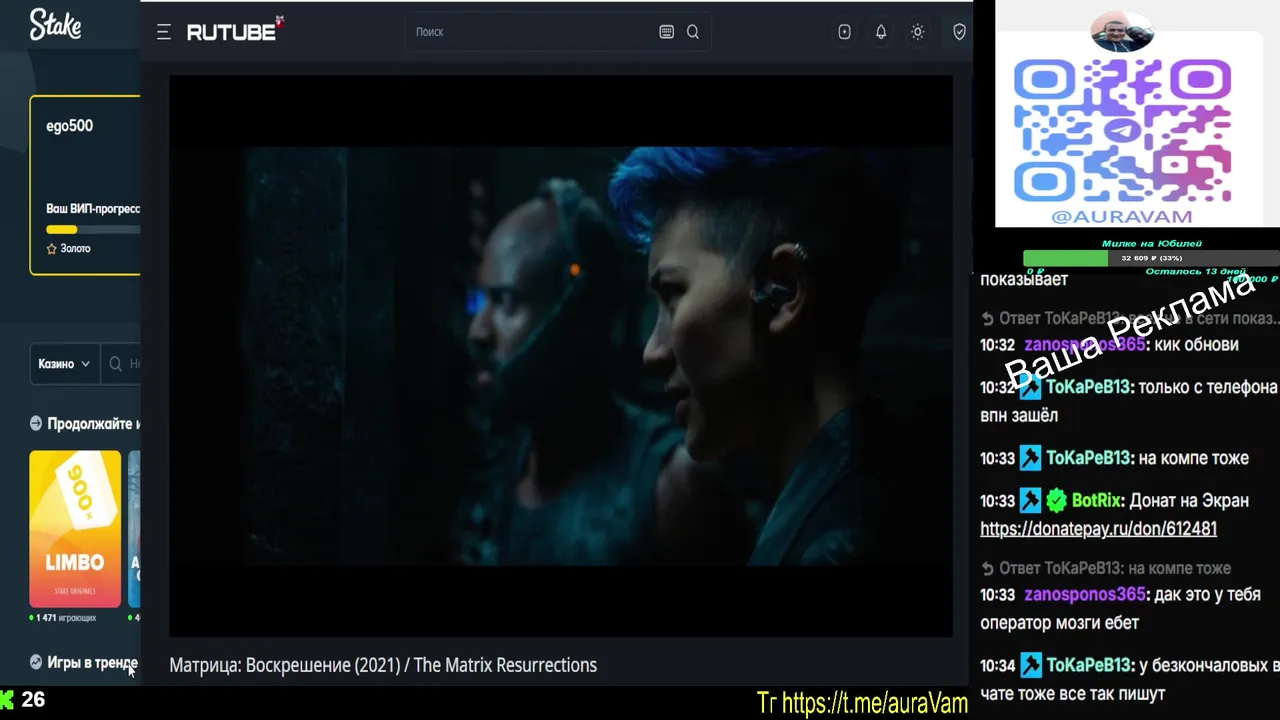Expand the Казино dropdown on Stake

tap(65, 364)
